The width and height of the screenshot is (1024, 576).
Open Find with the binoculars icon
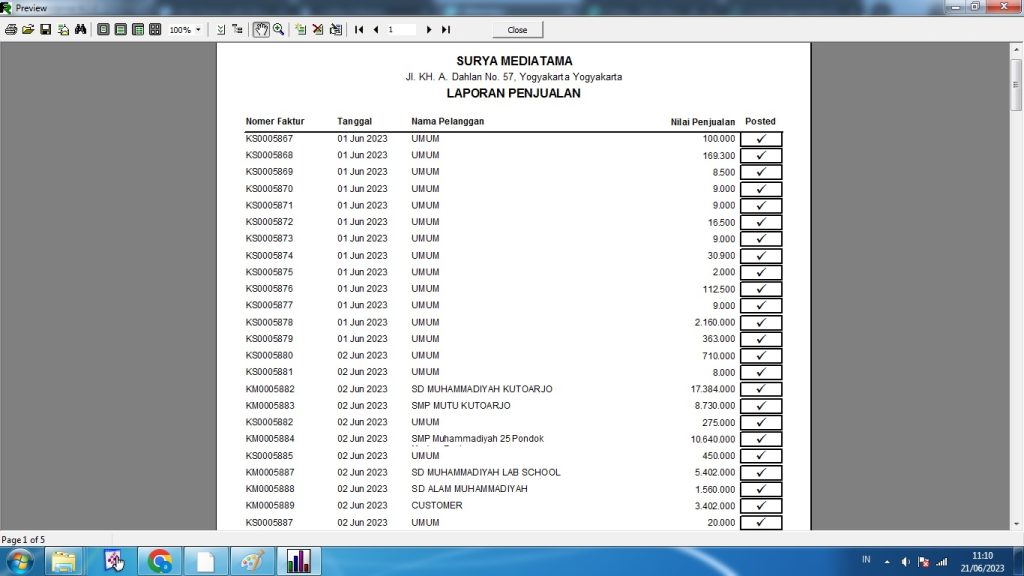(x=80, y=30)
